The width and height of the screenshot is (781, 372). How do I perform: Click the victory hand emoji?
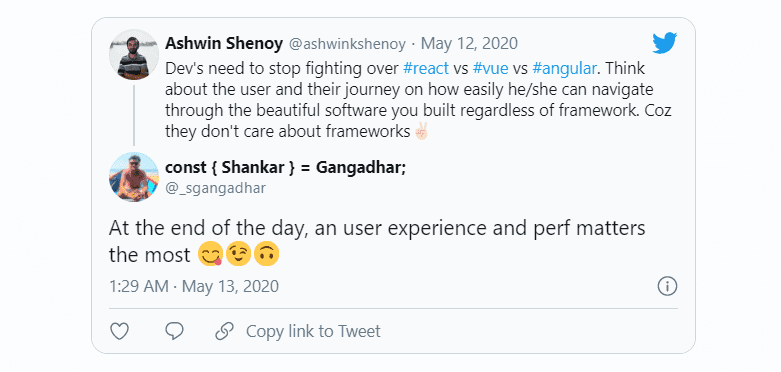[421, 132]
